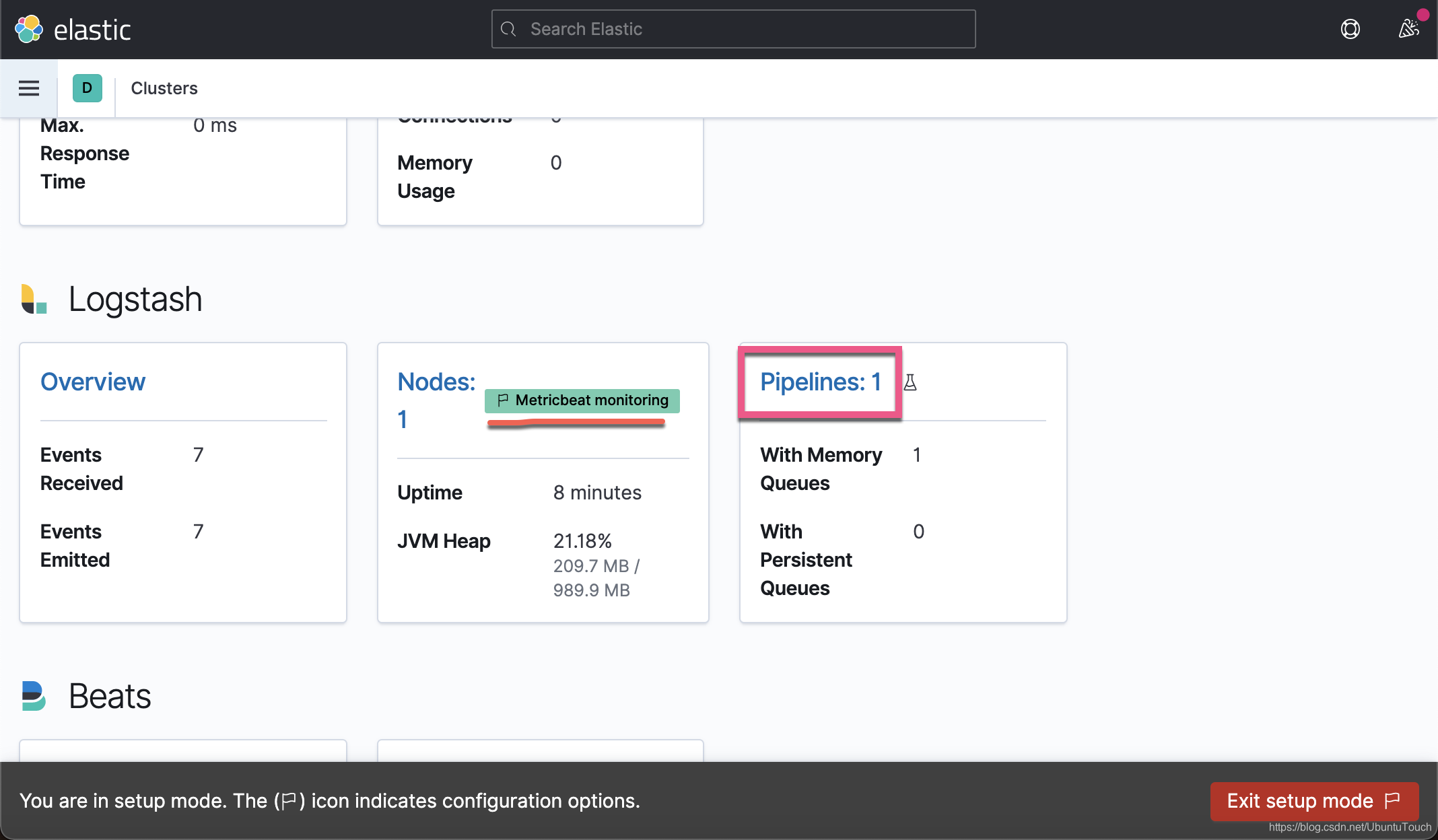Image resolution: width=1438 pixels, height=840 pixels.
Task: Open the Logstash Overview link
Action: point(93,382)
